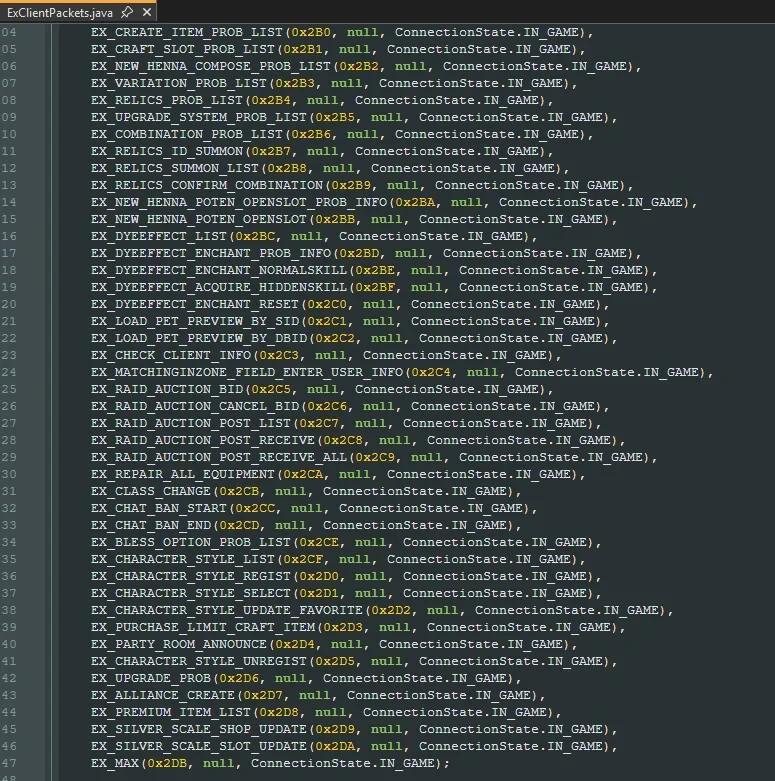
Task: Click EX_CRAFT_SLOT_PROB_LIST identifier
Action: tap(183, 49)
